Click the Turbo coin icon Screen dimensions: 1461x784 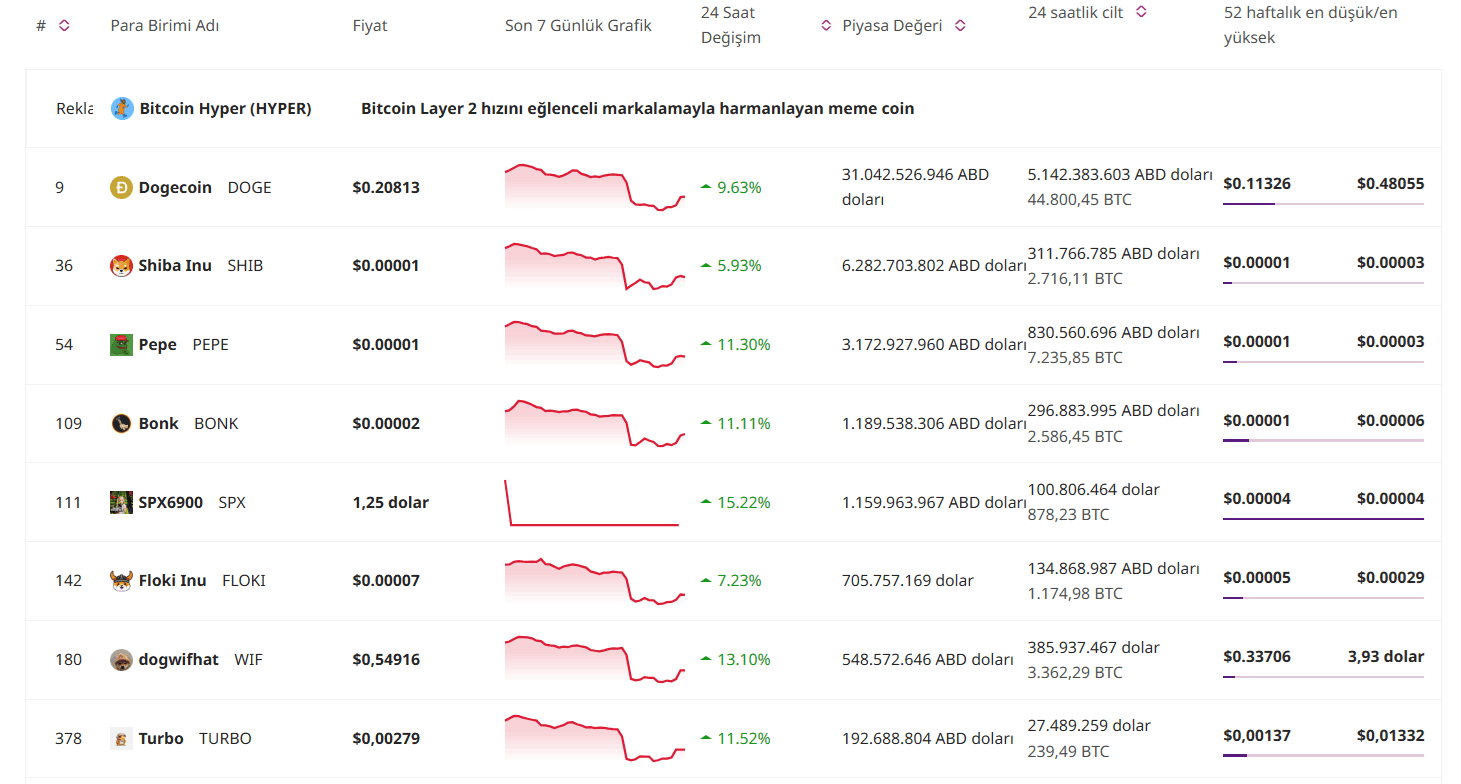click(x=121, y=739)
